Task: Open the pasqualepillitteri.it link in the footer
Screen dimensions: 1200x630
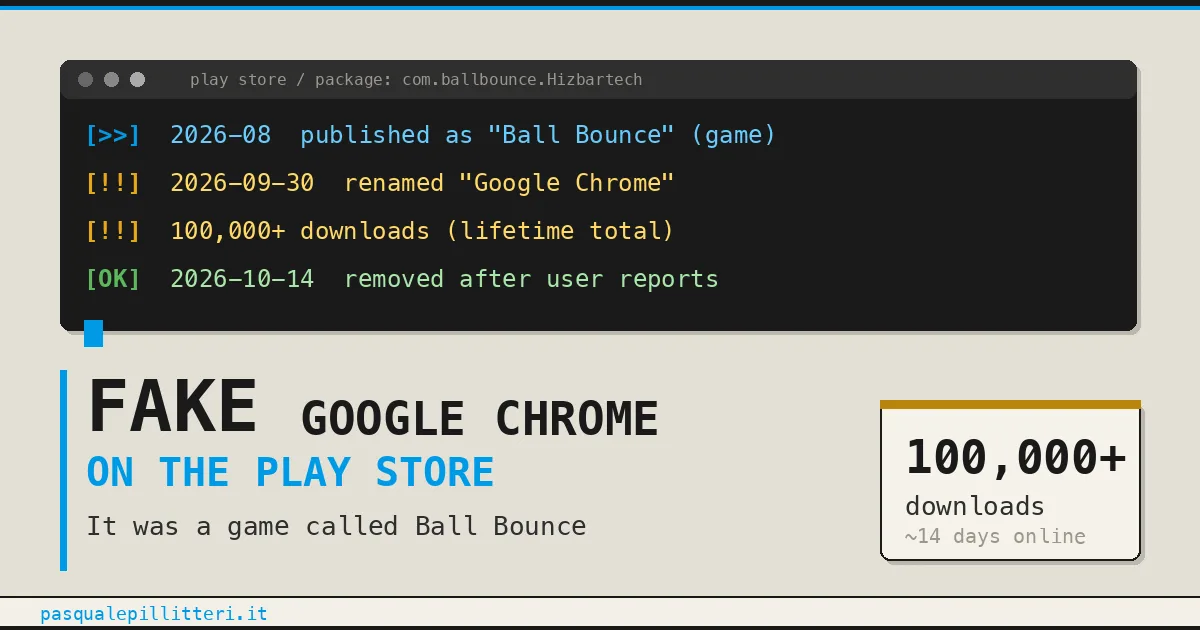Action: pyautogui.click(x=154, y=614)
